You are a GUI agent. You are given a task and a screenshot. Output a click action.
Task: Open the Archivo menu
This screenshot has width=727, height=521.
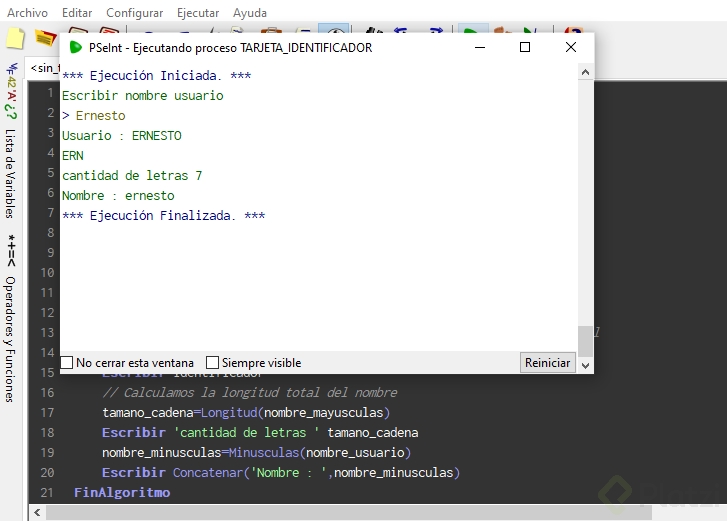point(27,13)
